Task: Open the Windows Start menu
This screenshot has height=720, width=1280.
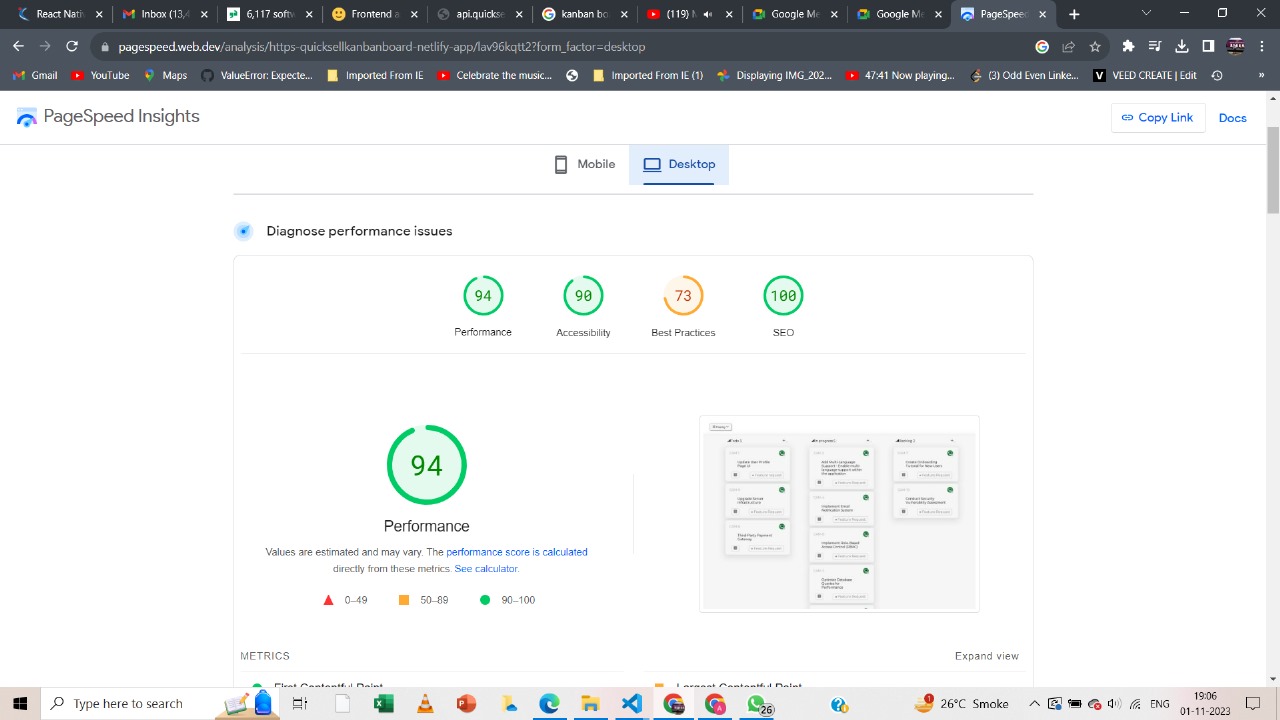Action: tap(20, 704)
